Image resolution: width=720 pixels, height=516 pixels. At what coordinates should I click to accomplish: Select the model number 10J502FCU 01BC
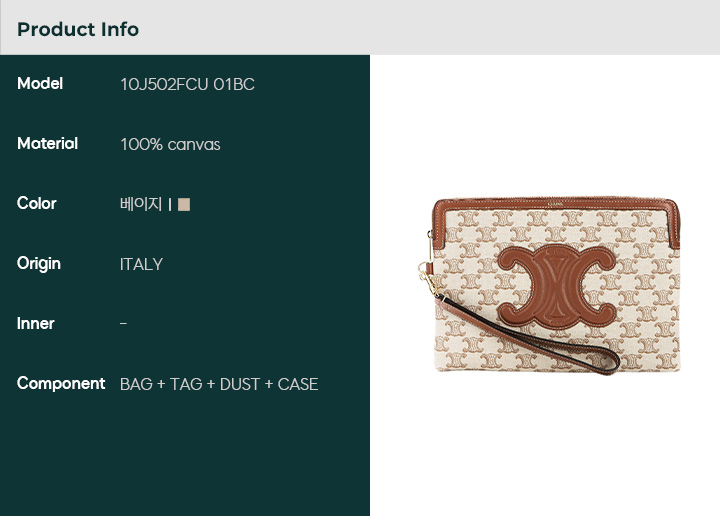pos(187,84)
